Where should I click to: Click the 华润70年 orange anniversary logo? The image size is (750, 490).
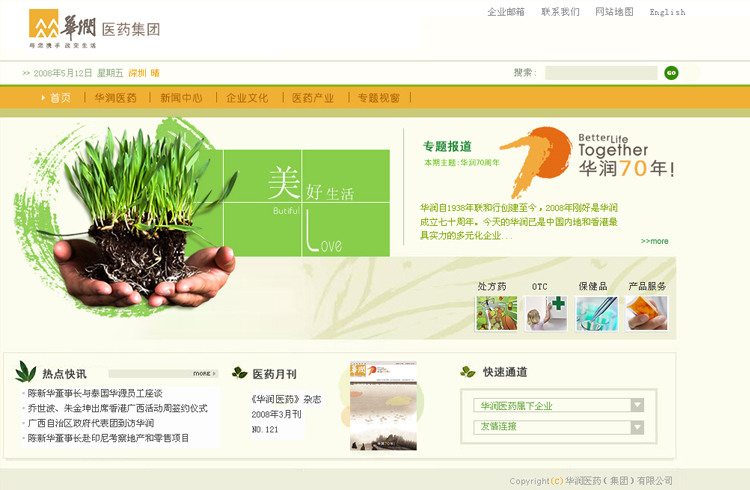pos(538,161)
